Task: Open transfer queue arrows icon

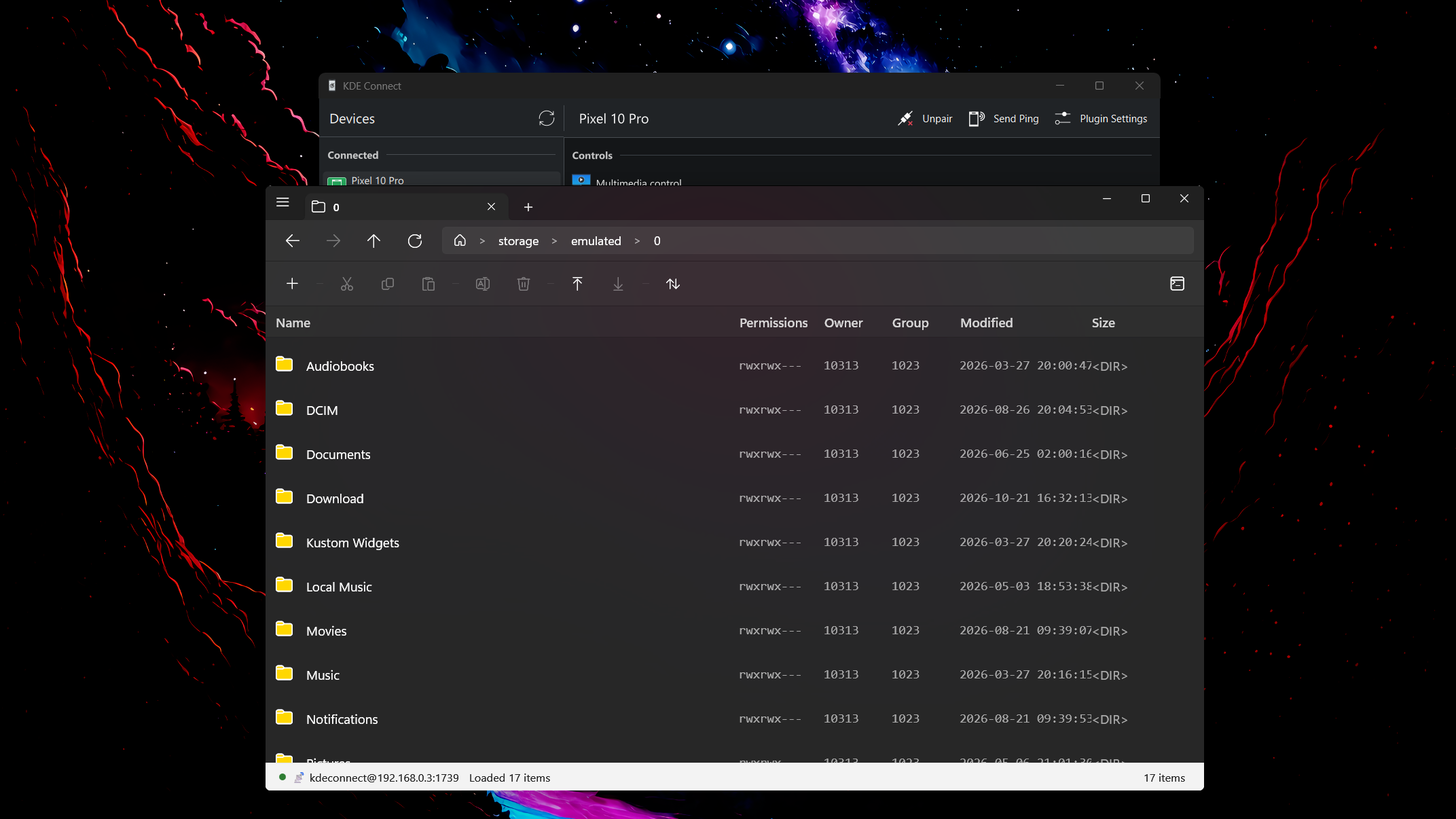Action: [x=673, y=284]
